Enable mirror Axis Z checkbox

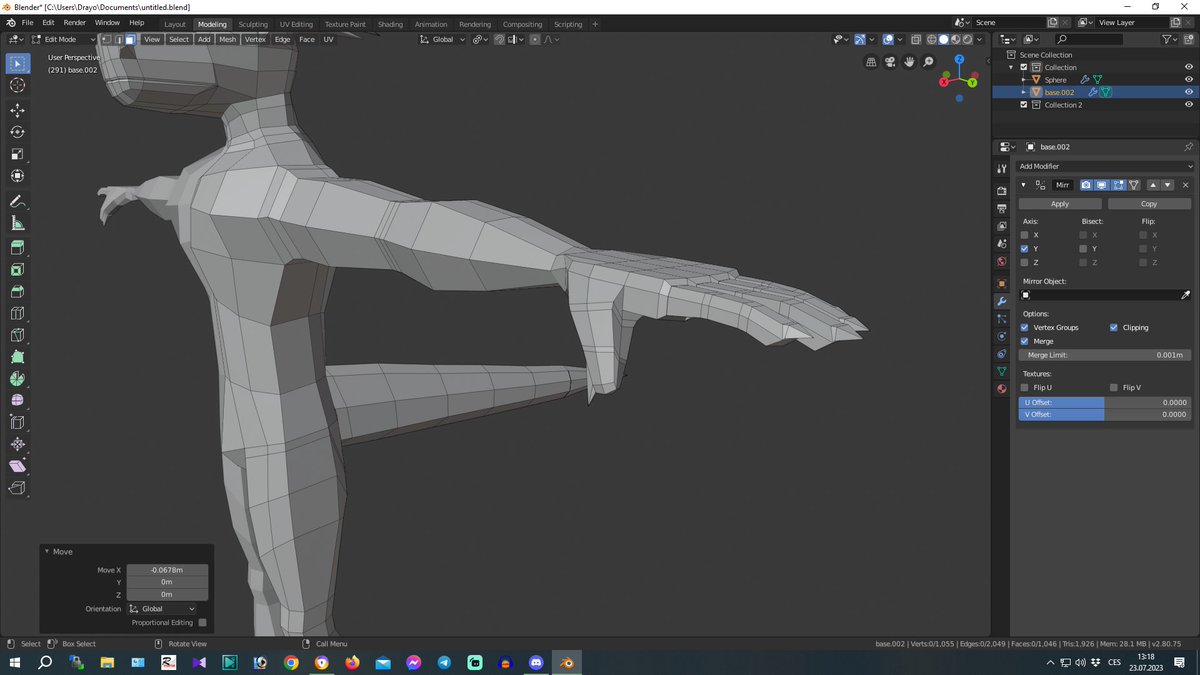tap(1024, 262)
